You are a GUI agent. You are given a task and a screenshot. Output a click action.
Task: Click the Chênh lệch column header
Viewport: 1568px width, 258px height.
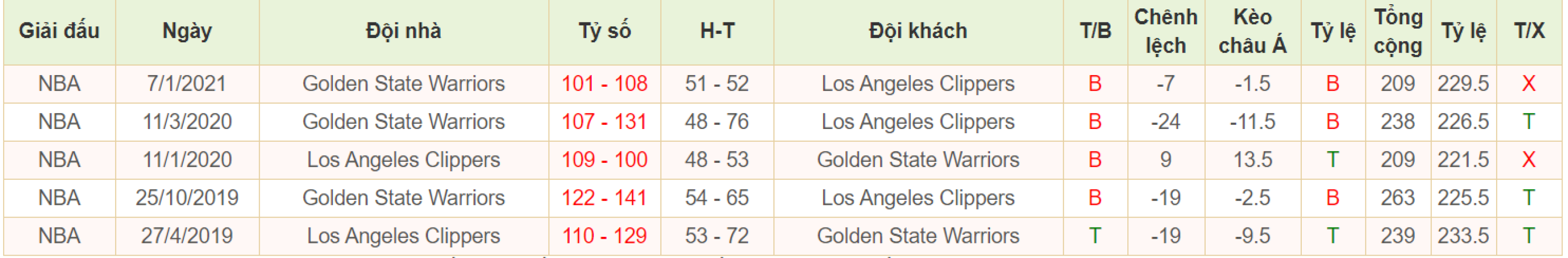[x=1166, y=31]
